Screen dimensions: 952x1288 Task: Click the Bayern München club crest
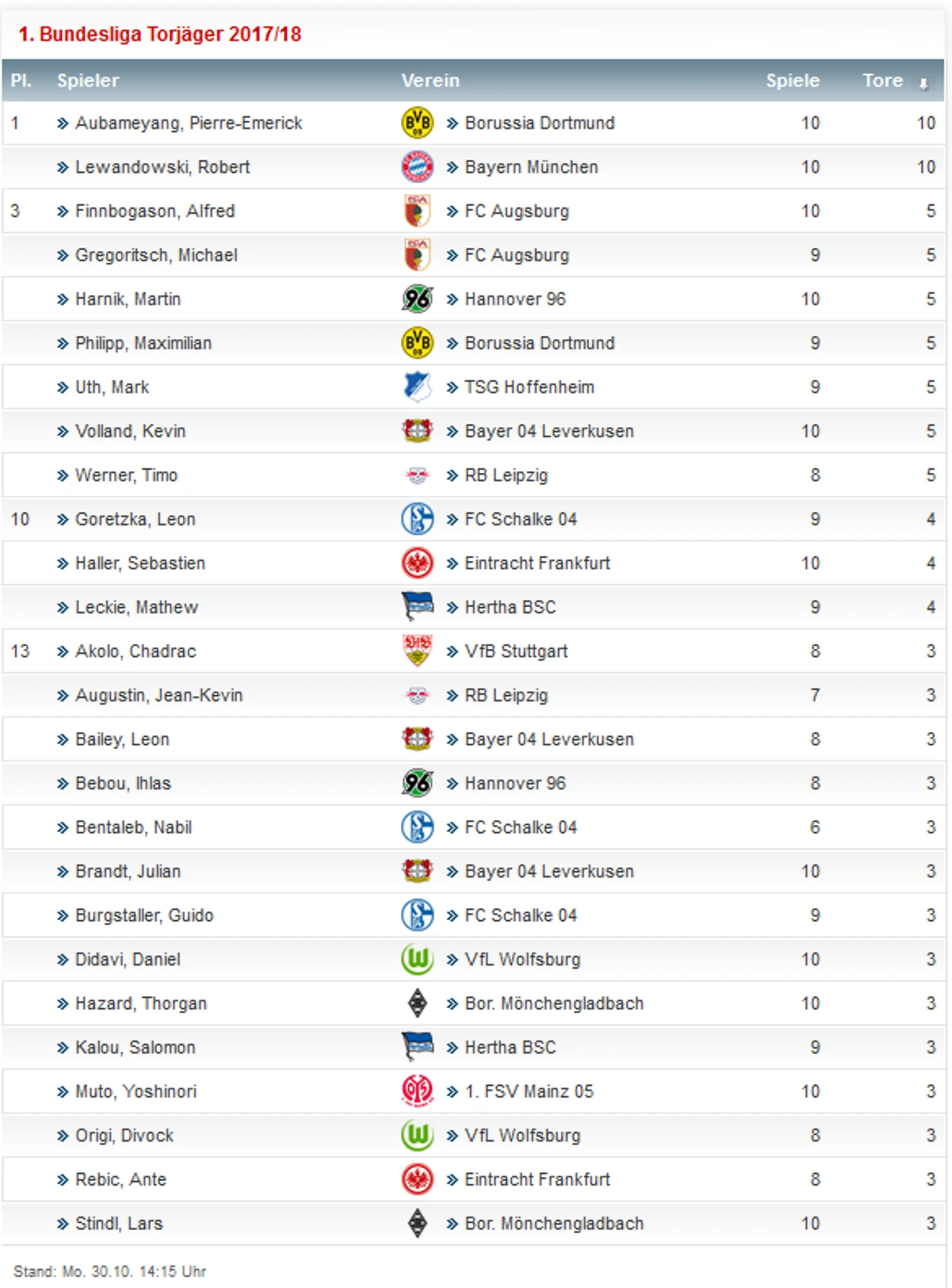coord(417,167)
